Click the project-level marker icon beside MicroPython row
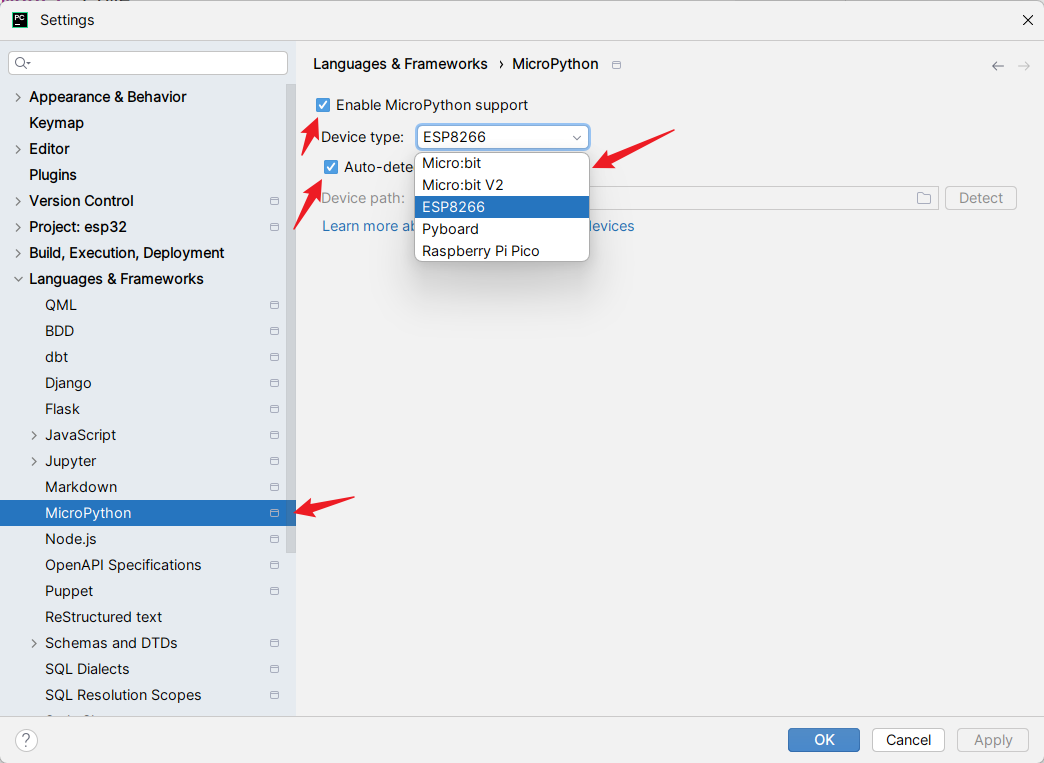This screenshot has height=763, width=1044. [274, 513]
